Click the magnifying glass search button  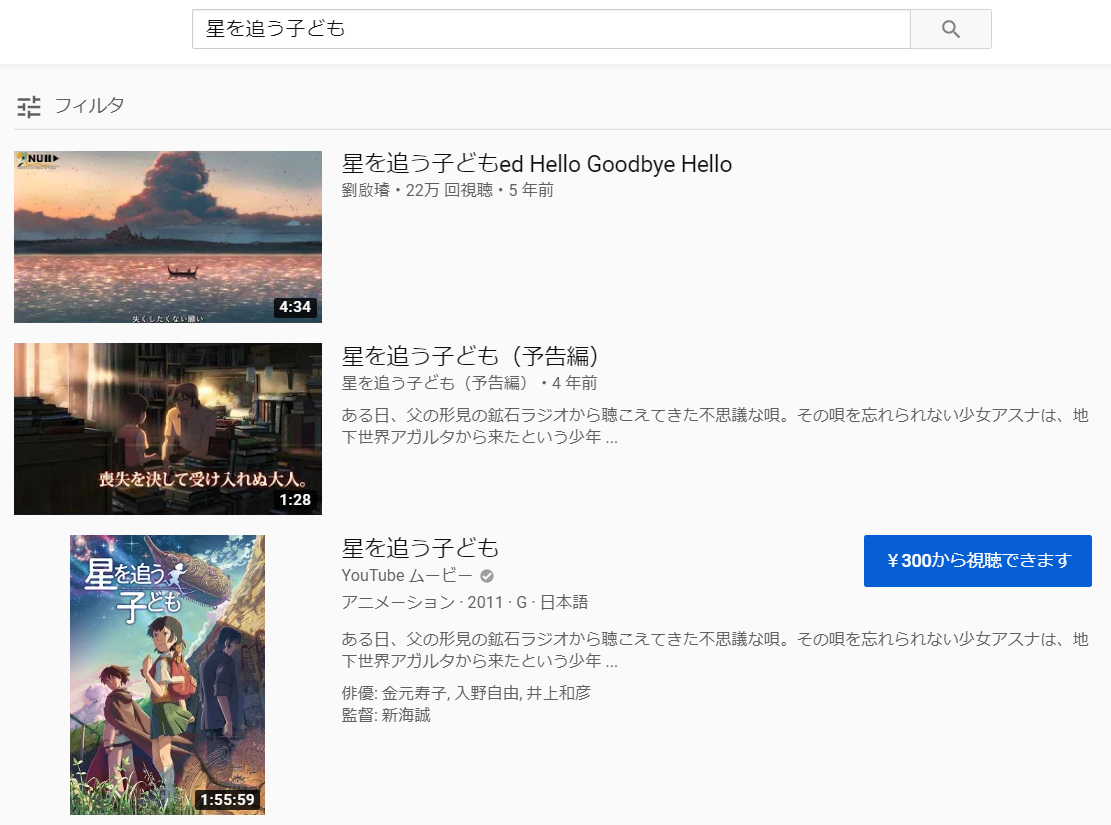tap(950, 29)
